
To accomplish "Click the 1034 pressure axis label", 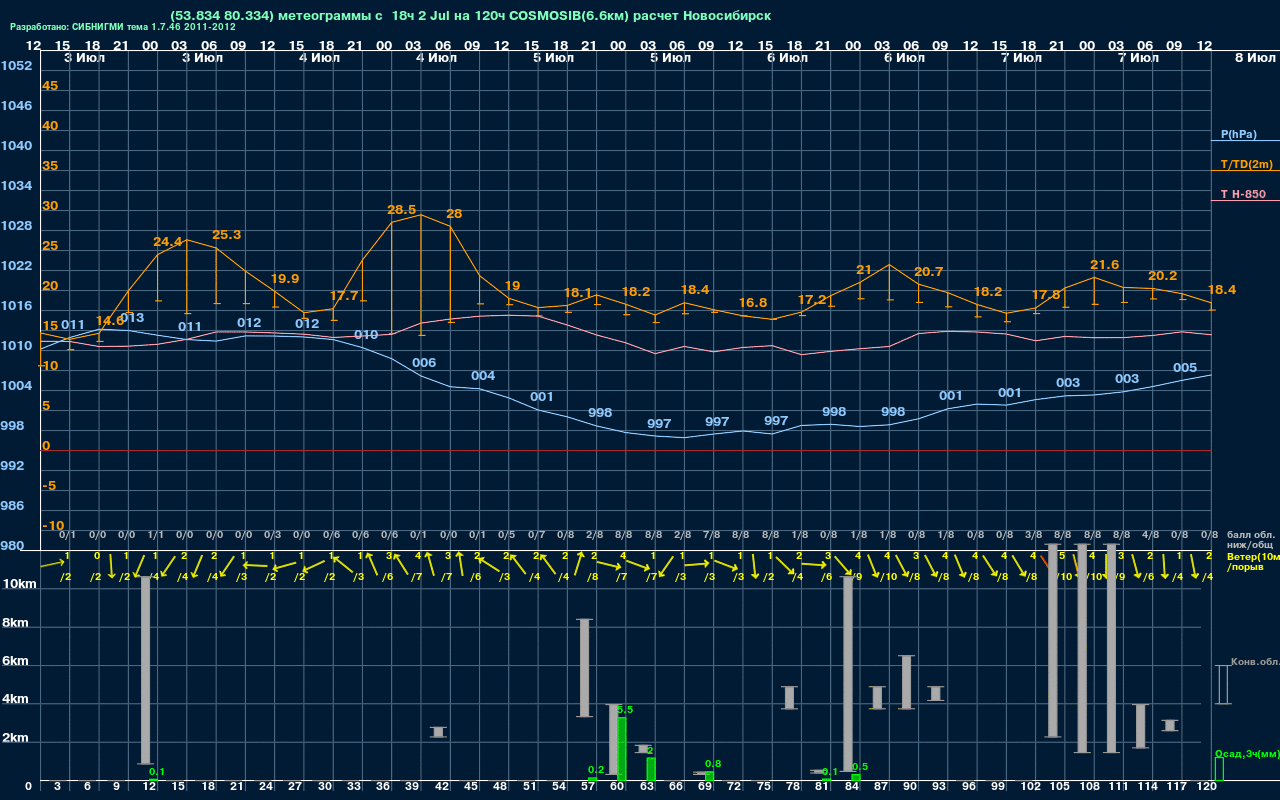I will tap(16, 186).
